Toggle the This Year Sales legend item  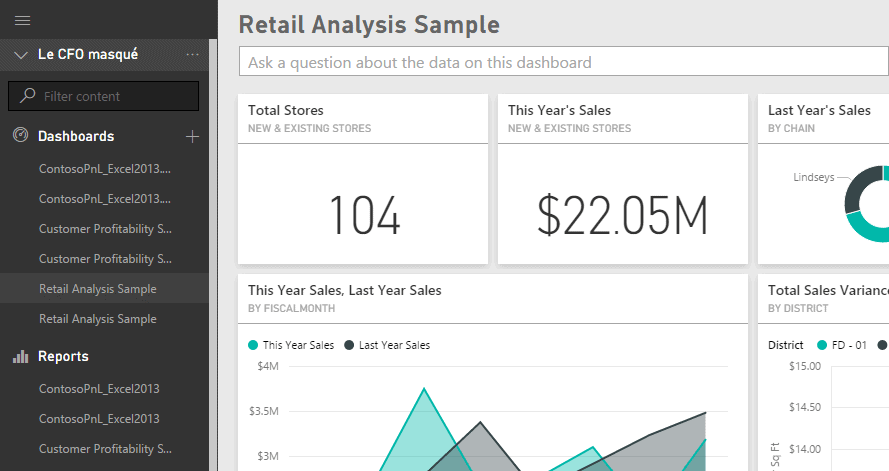coord(292,345)
